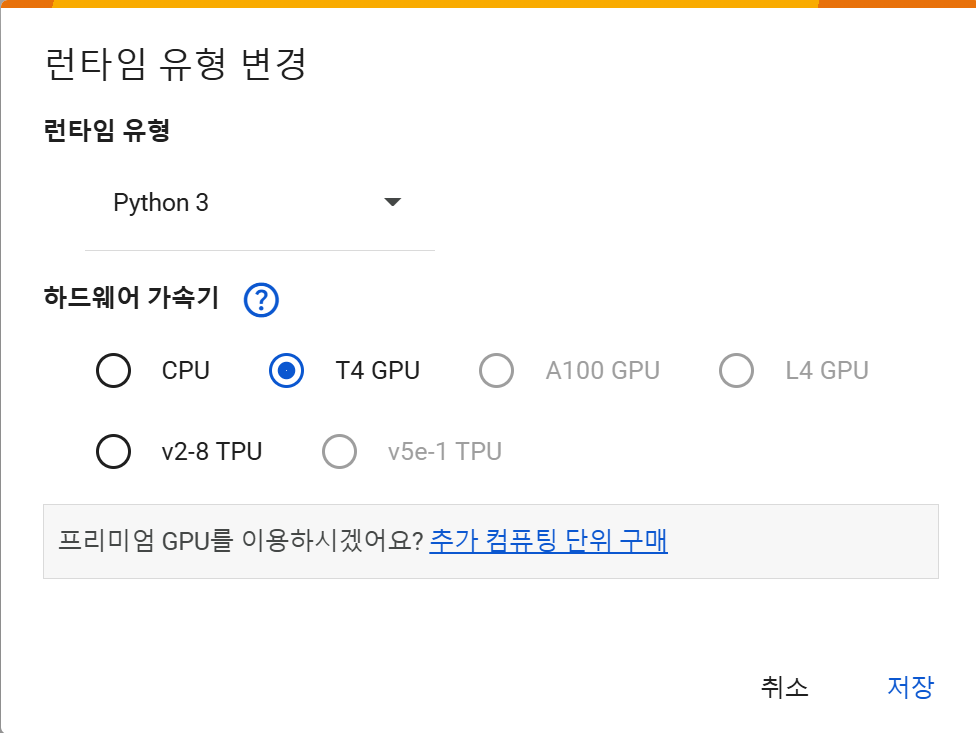Expand the runtime type selector
Screen dimensions: 976x733
[x=260, y=202]
